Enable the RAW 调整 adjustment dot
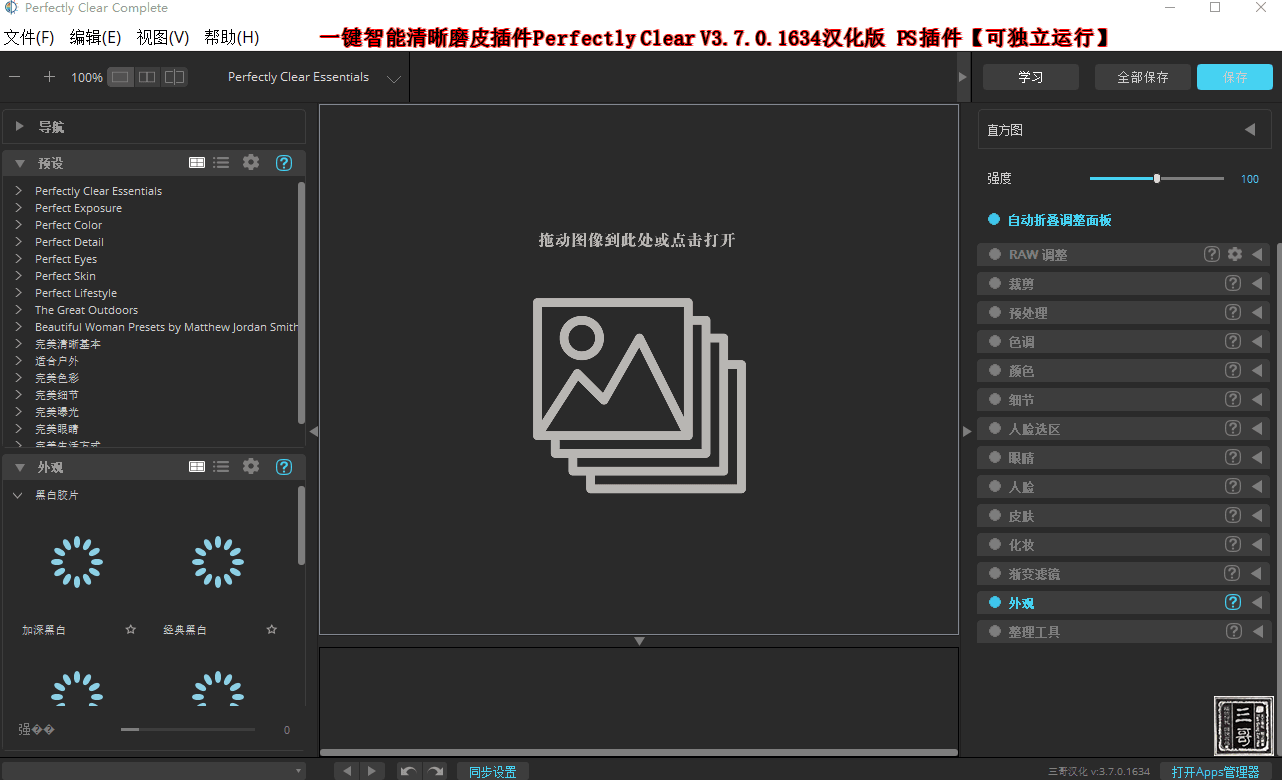1282x780 pixels. click(x=995, y=254)
